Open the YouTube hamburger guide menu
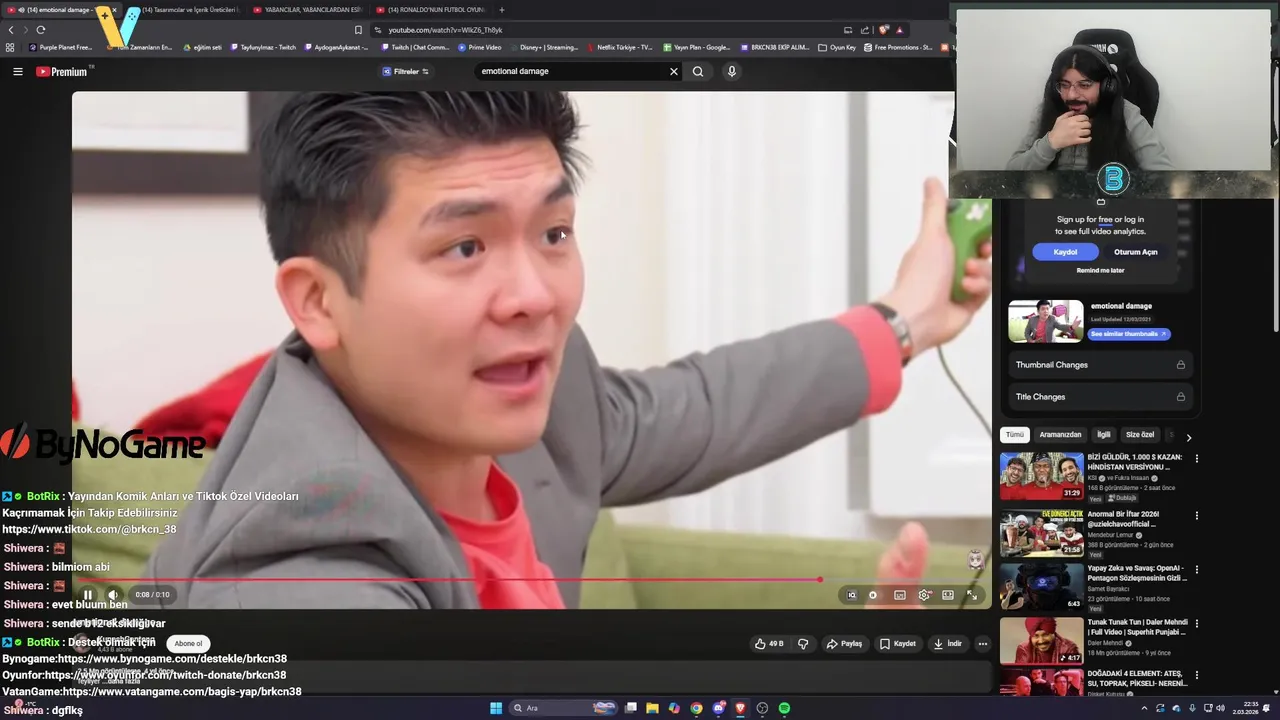This screenshot has height=720, width=1280. [x=17, y=71]
